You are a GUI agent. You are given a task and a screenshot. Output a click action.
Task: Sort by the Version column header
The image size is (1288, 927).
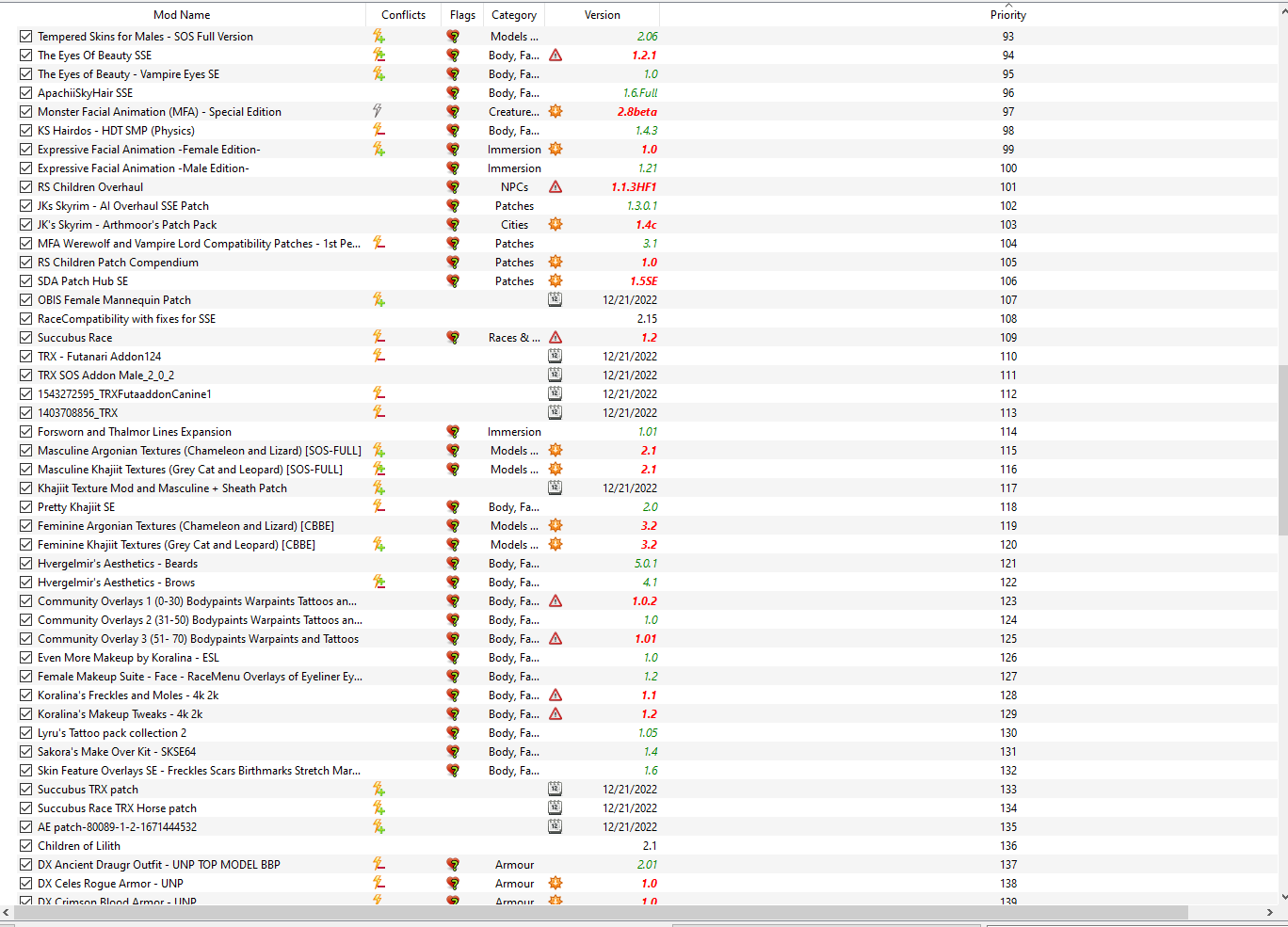pyautogui.click(x=603, y=15)
